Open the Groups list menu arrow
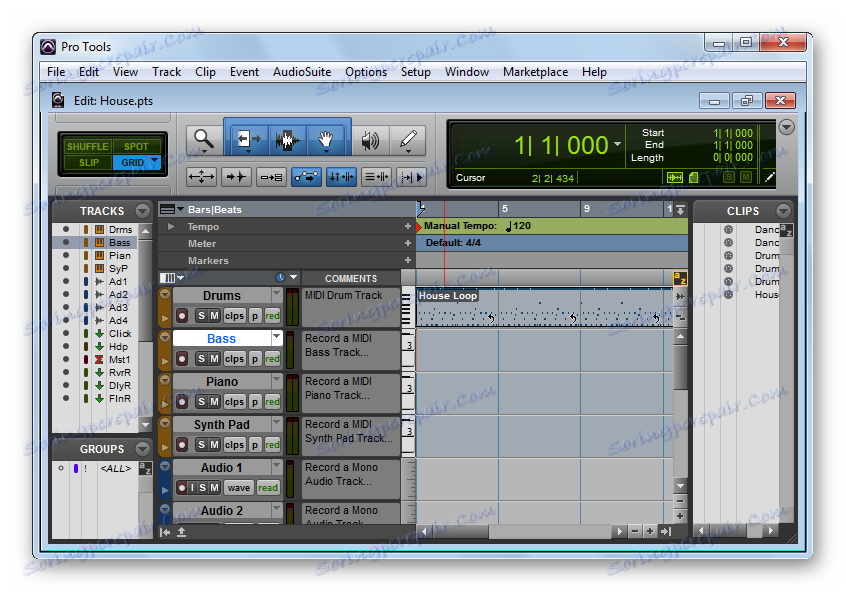846x592 pixels. tap(142, 448)
